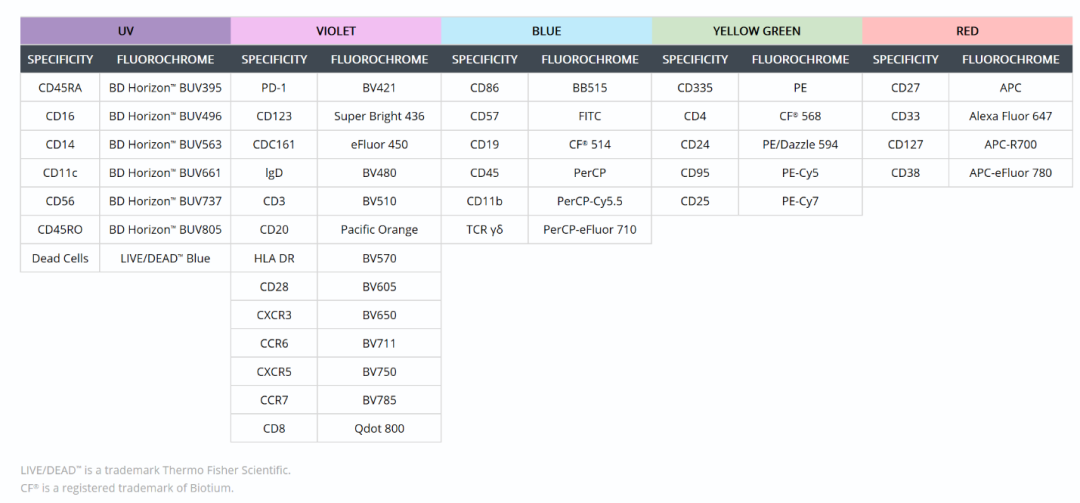
Task: Click the APC-eFluor 780 cell
Action: [1010, 173]
